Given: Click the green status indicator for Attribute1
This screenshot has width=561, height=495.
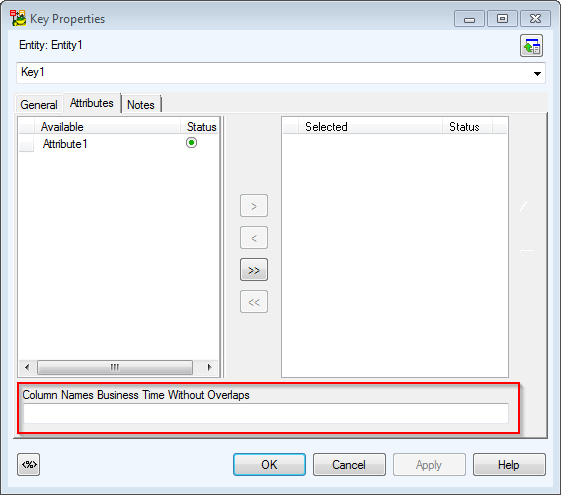Looking at the screenshot, I should (x=191, y=143).
